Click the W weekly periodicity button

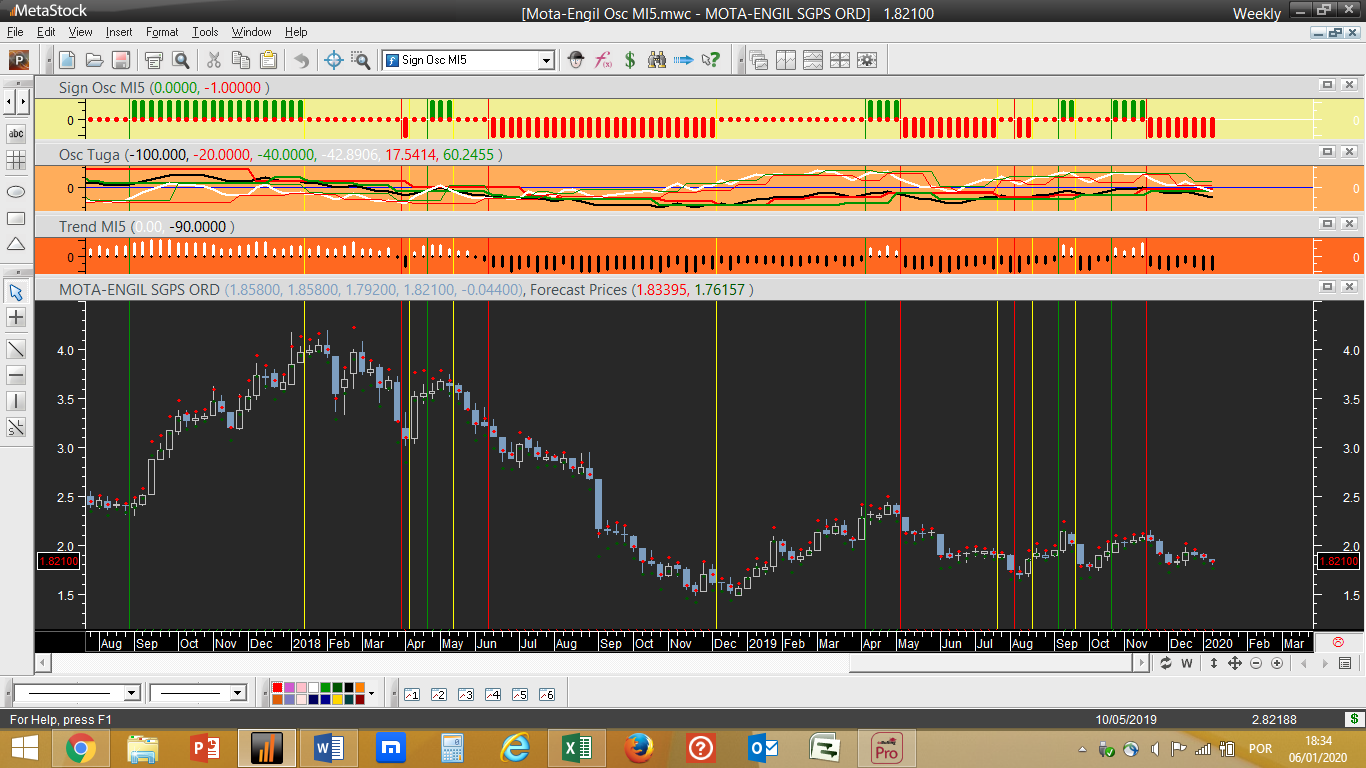click(1187, 663)
